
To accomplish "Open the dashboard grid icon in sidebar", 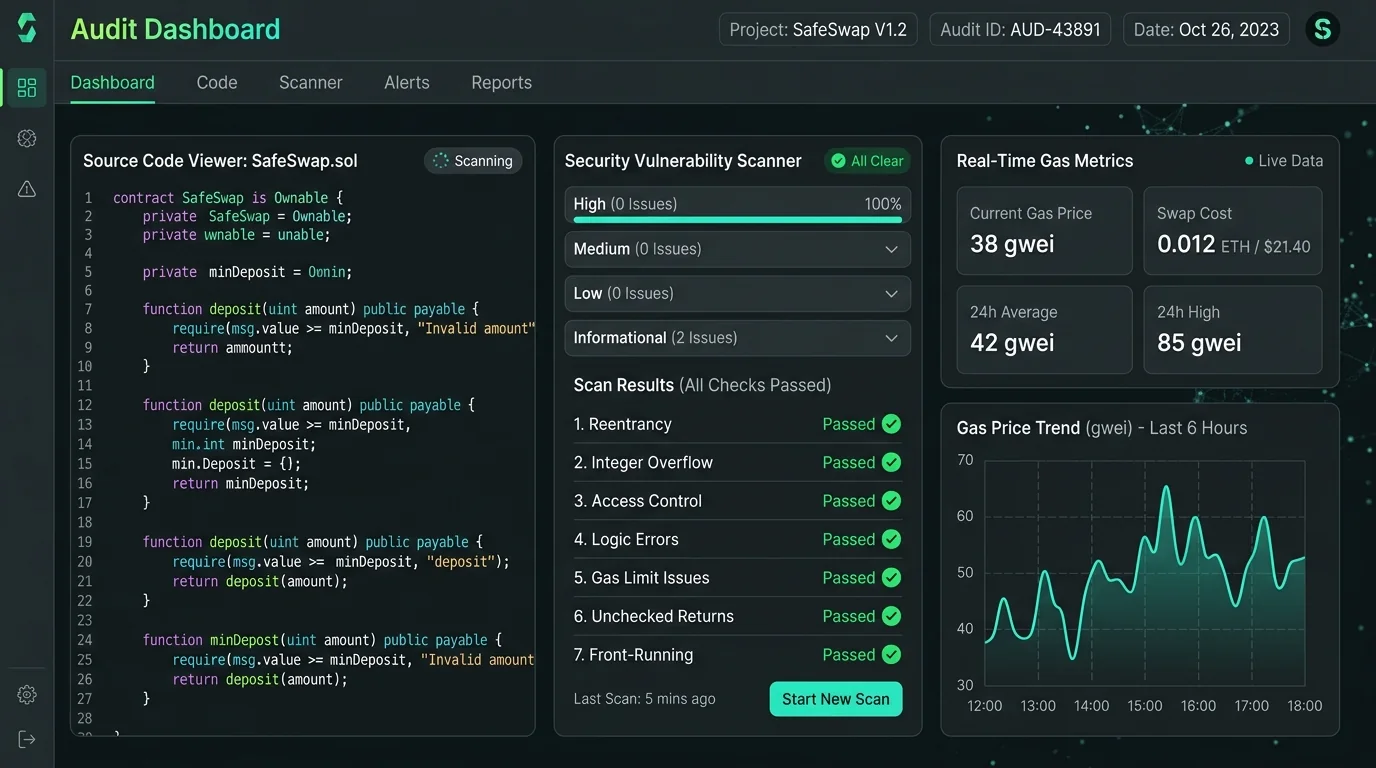I will click(x=27, y=87).
